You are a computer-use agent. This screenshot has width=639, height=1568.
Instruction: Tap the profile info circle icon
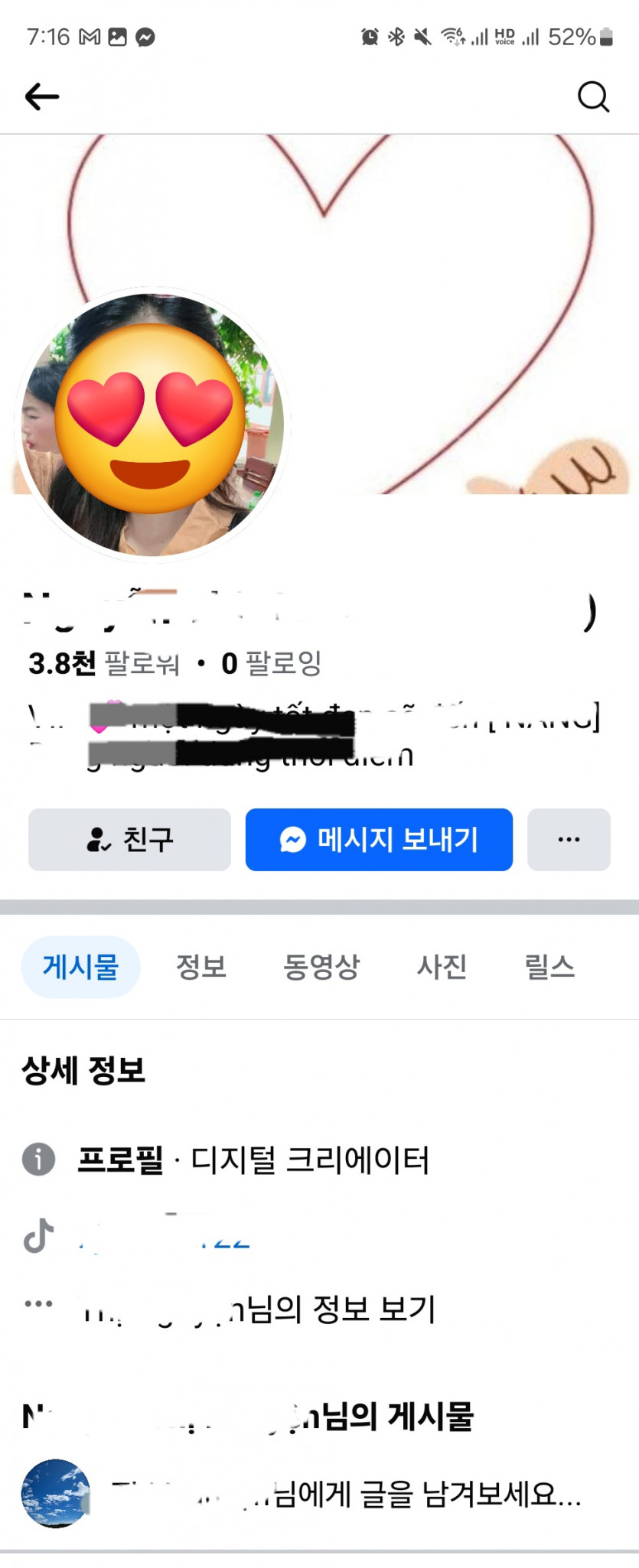(x=38, y=1159)
